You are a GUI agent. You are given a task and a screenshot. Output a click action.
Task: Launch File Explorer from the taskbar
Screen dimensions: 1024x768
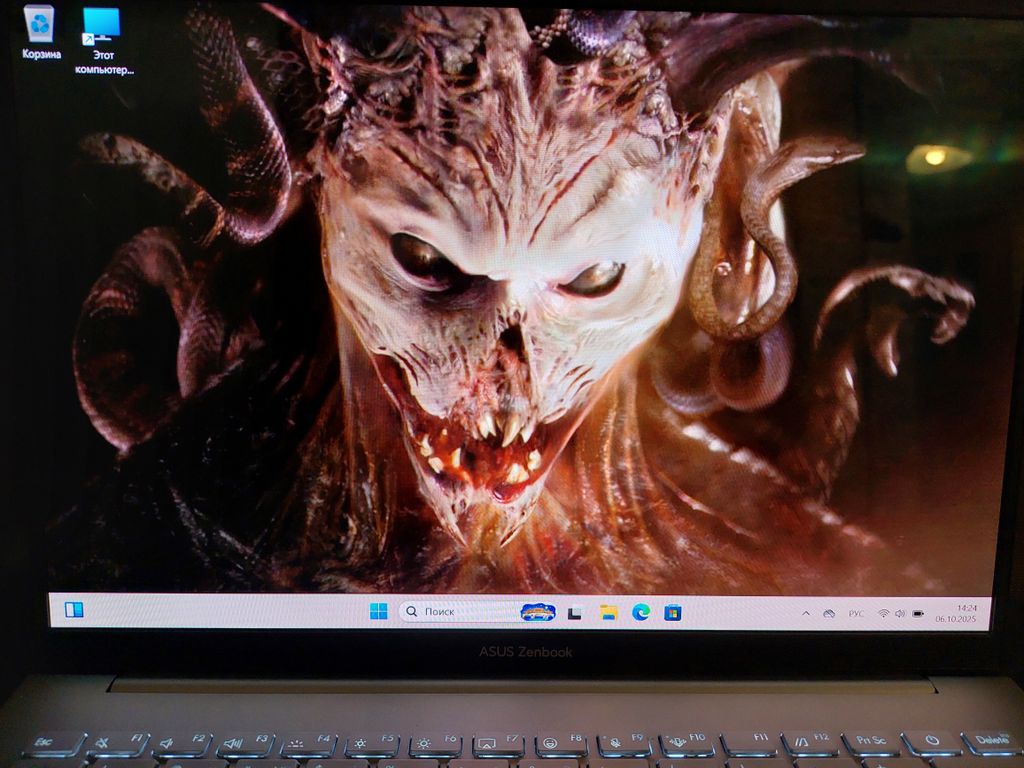tap(608, 612)
